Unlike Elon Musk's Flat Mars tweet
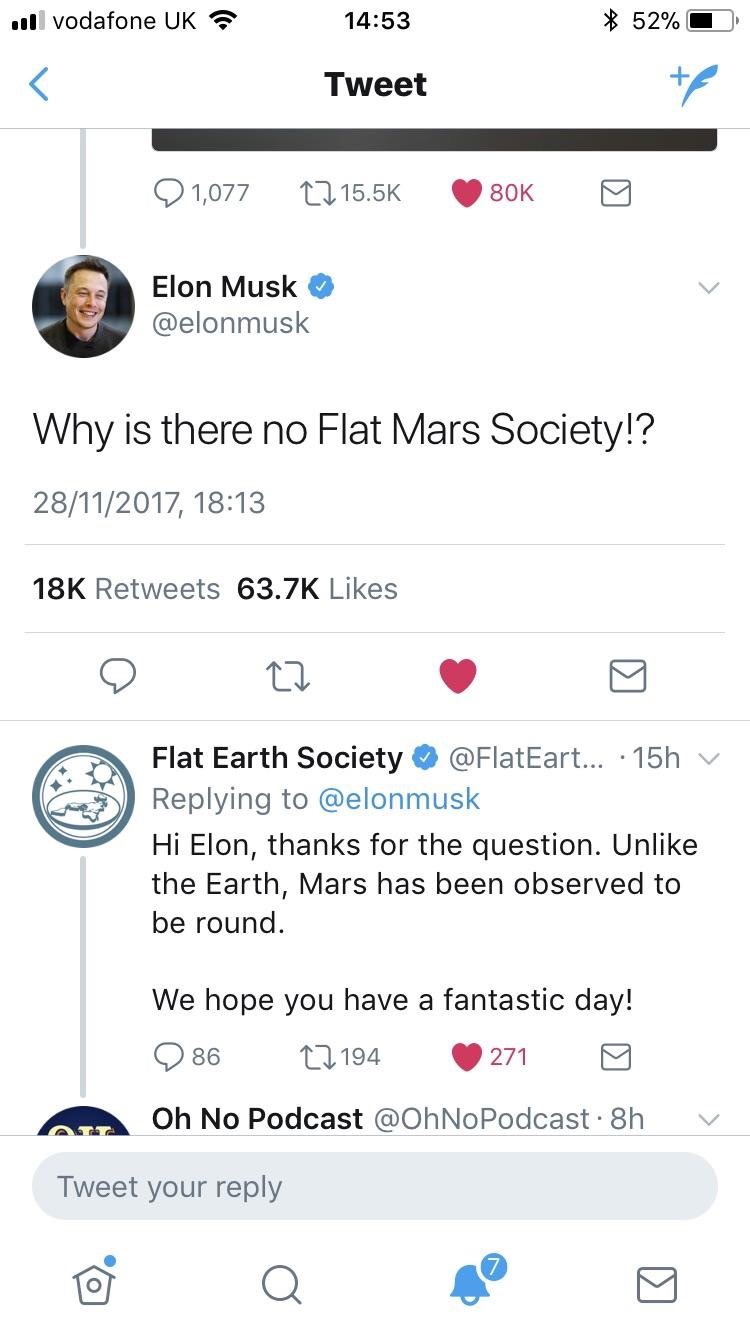Image resolution: width=750 pixels, height=1334 pixels. point(458,677)
